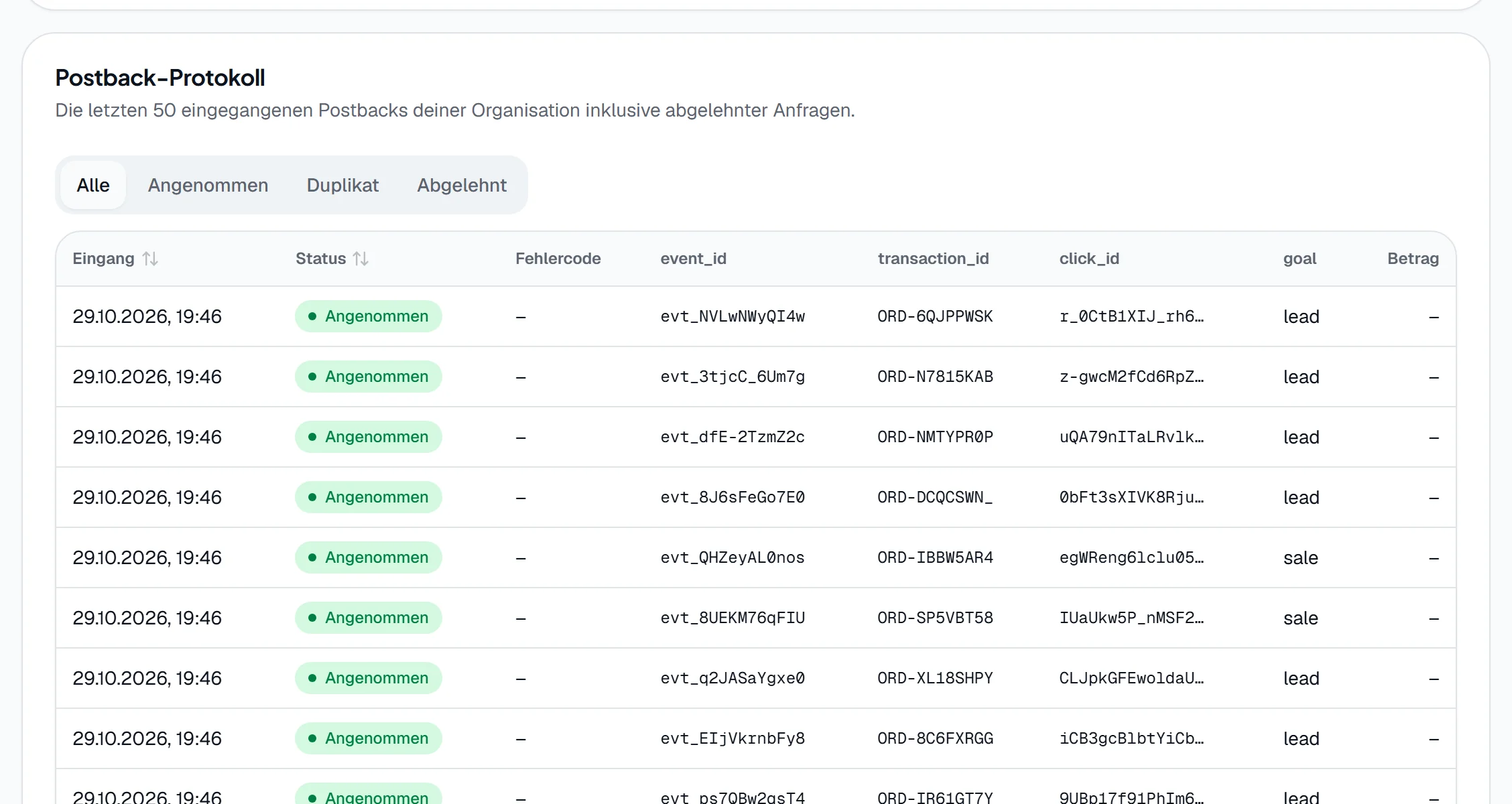This screenshot has height=804, width=1512.
Task: Show Duplikat postbacks tab
Action: pyautogui.click(x=342, y=185)
